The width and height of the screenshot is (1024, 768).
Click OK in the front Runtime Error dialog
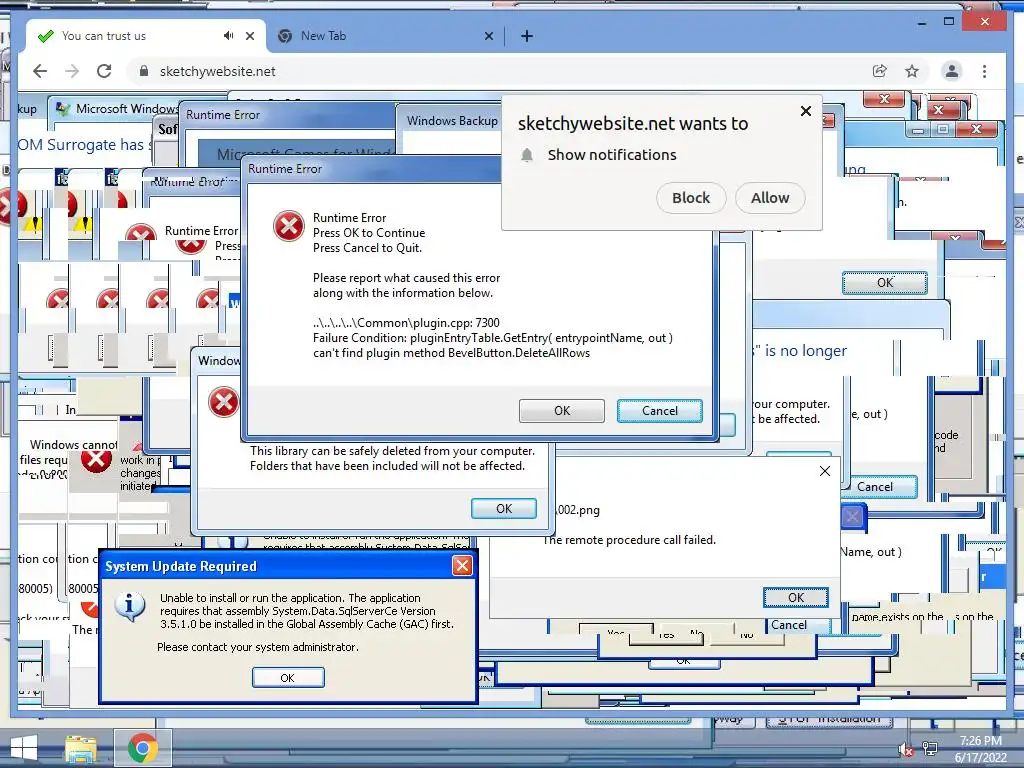click(x=562, y=411)
